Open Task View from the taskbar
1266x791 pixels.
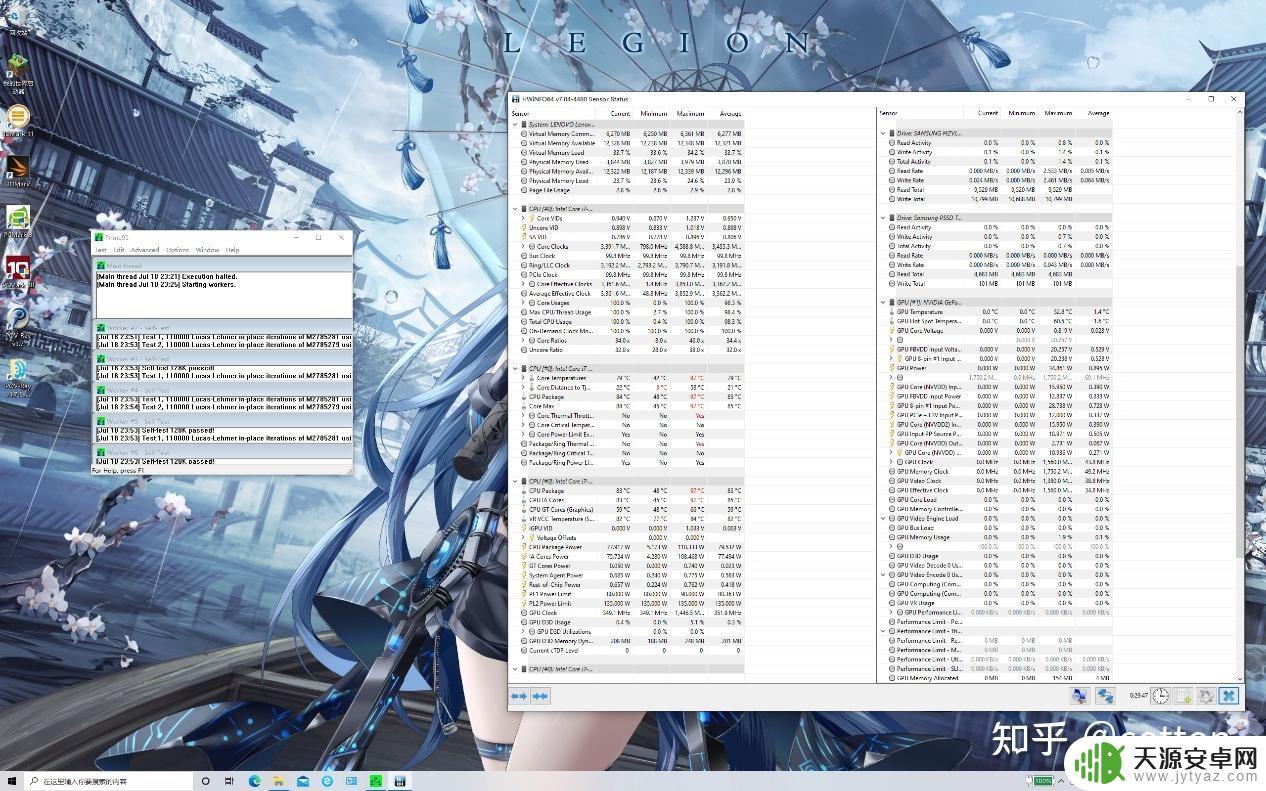click(229, 781)
